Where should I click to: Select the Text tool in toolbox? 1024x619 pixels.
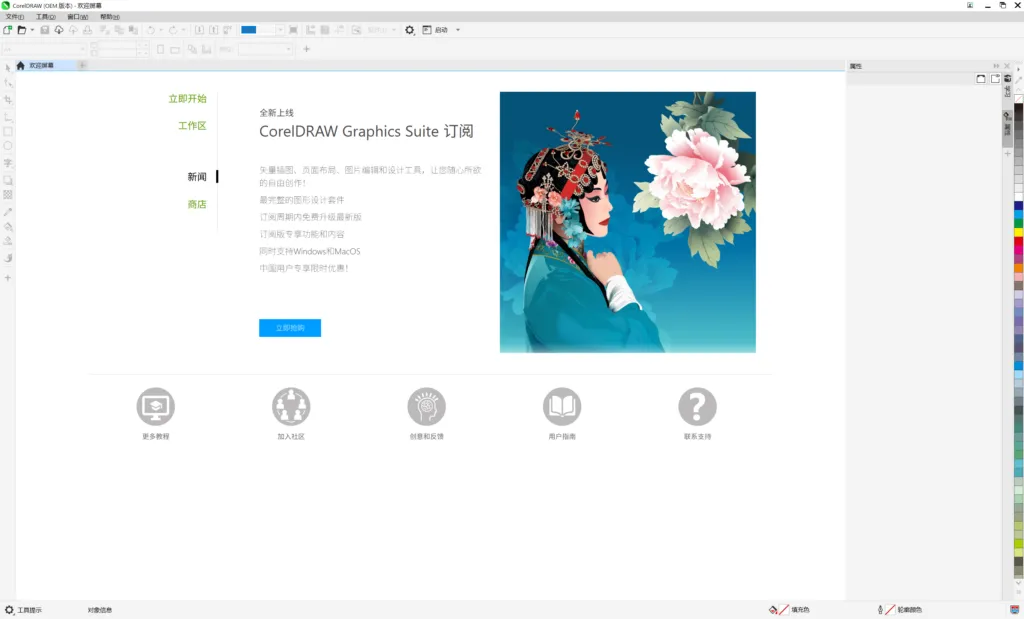tap(8, 163)
